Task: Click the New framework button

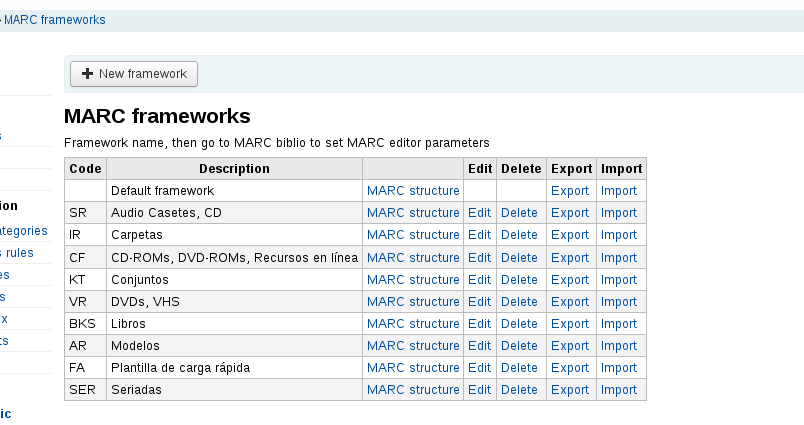Action: [134, 74]
